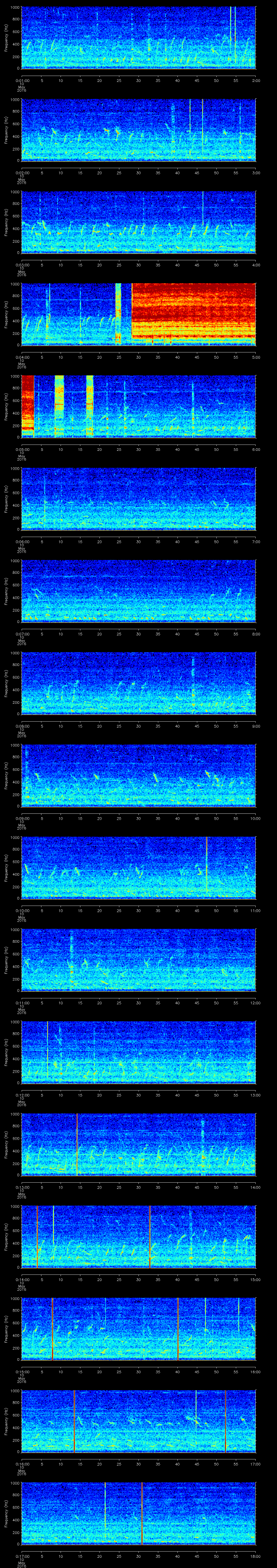Click the spectrogram panel starting at 0:02:00
Viewport: 277px width, 1568px height.
point(139,130)
